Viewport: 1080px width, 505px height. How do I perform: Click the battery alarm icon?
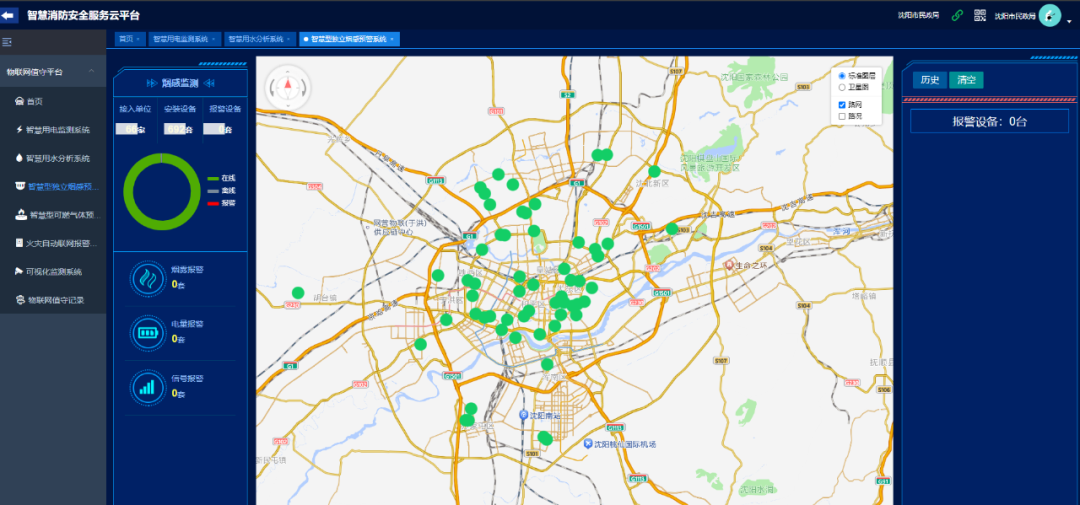click(148, 332)
